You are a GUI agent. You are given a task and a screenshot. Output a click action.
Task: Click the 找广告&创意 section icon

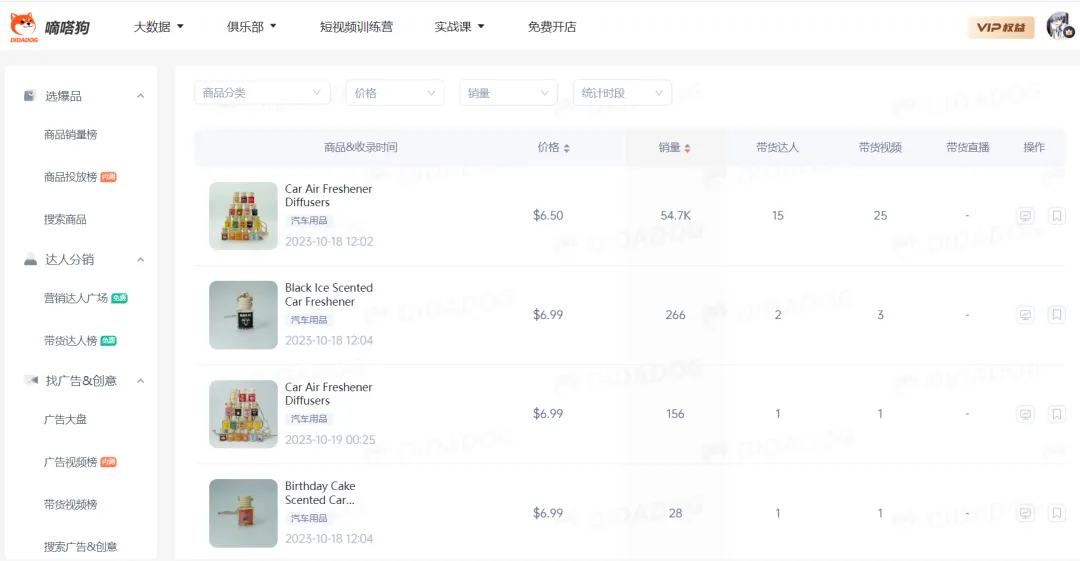click(31, 380)
